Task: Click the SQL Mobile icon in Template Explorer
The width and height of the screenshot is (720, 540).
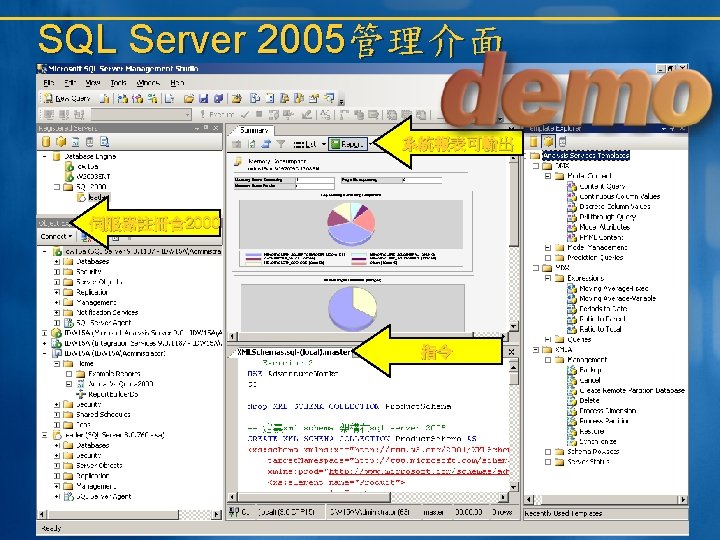Action: click(562, 141)
